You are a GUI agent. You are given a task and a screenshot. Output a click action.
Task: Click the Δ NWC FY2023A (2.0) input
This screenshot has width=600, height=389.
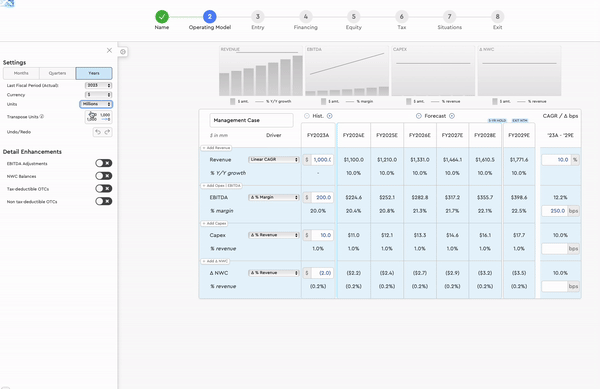click(x=322, y=273)
